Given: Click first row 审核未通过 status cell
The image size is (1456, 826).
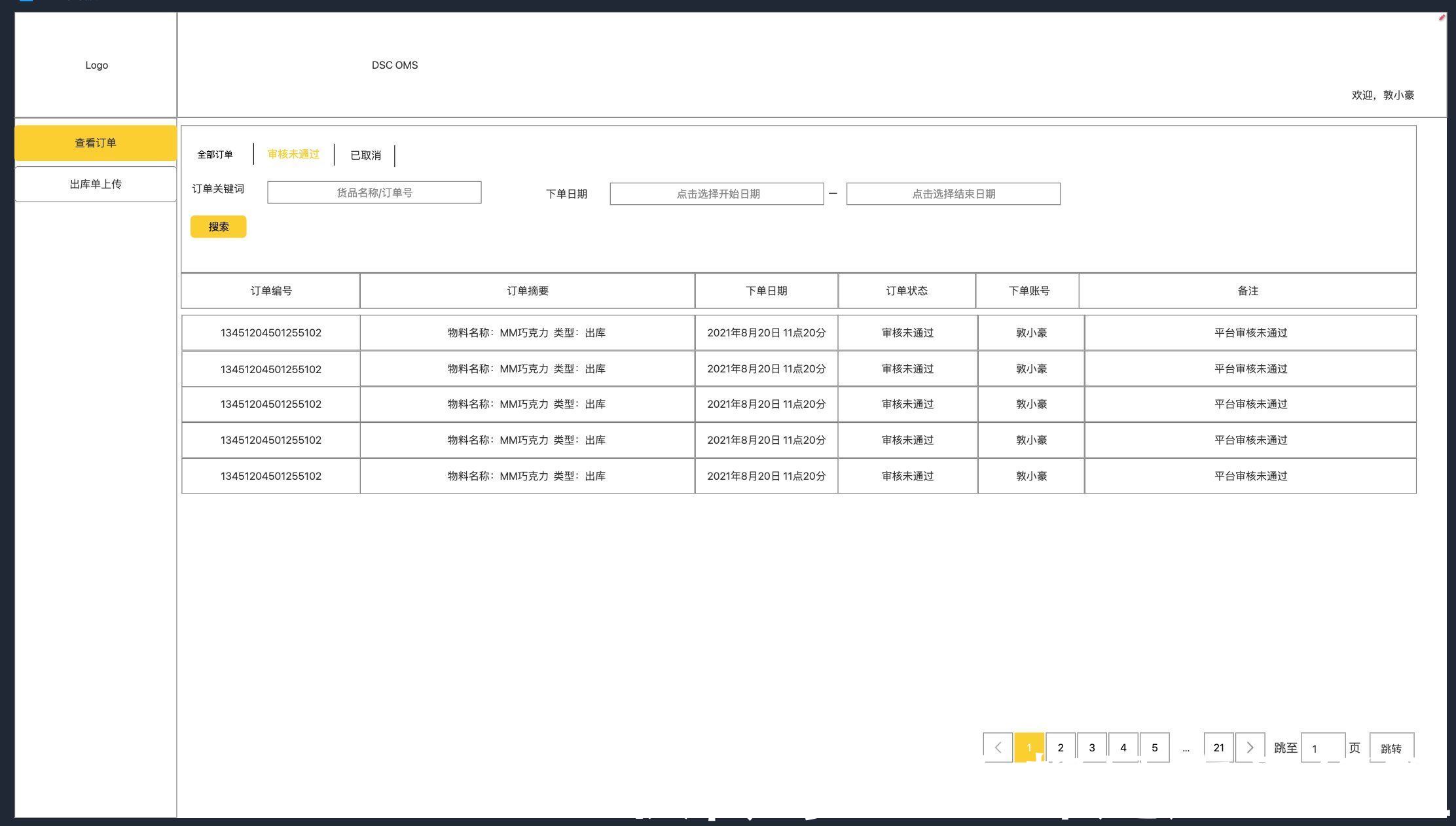Looking at the screenshot, I should point(908,332).
